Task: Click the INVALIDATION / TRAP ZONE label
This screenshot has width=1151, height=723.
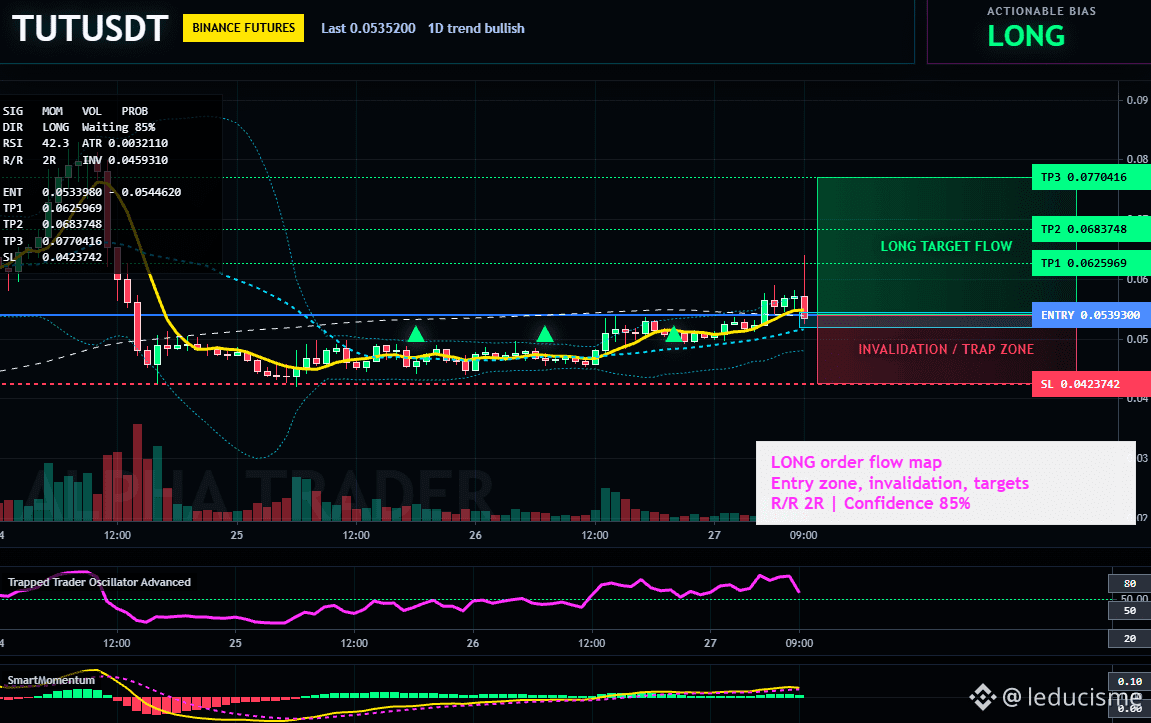Action: pos(945,349)
